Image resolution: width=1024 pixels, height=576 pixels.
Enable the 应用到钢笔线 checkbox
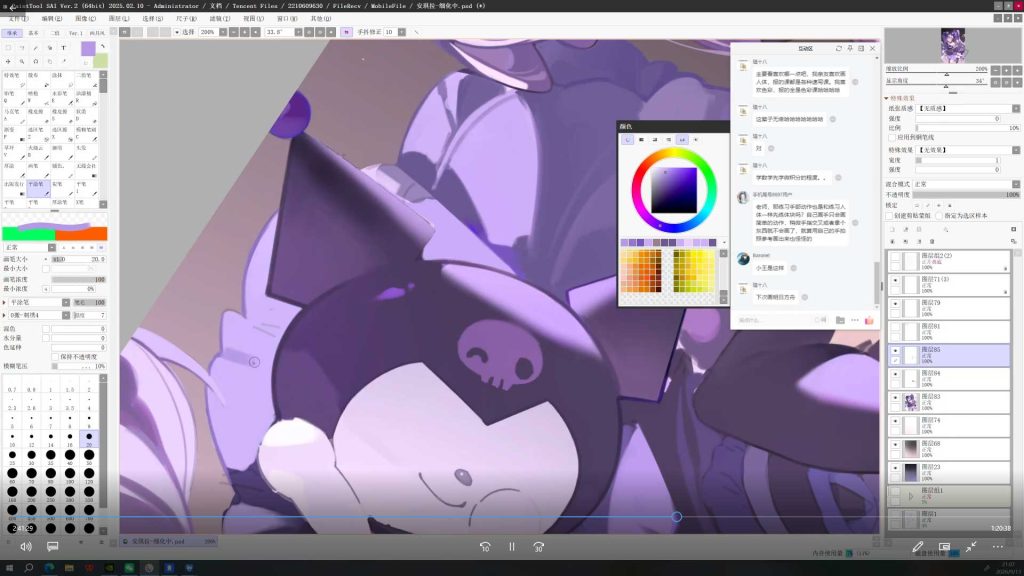point(892,138)
